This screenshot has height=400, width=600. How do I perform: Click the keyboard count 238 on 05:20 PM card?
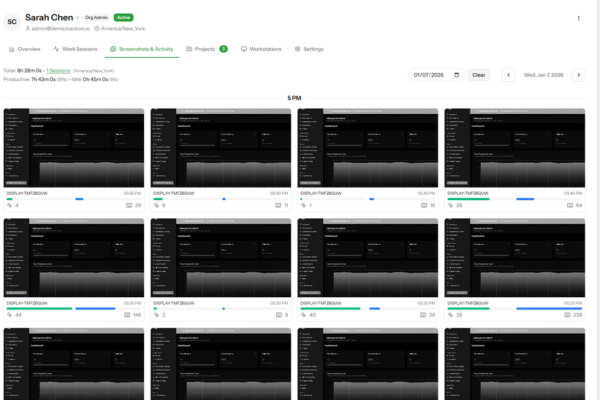[577, 315]
